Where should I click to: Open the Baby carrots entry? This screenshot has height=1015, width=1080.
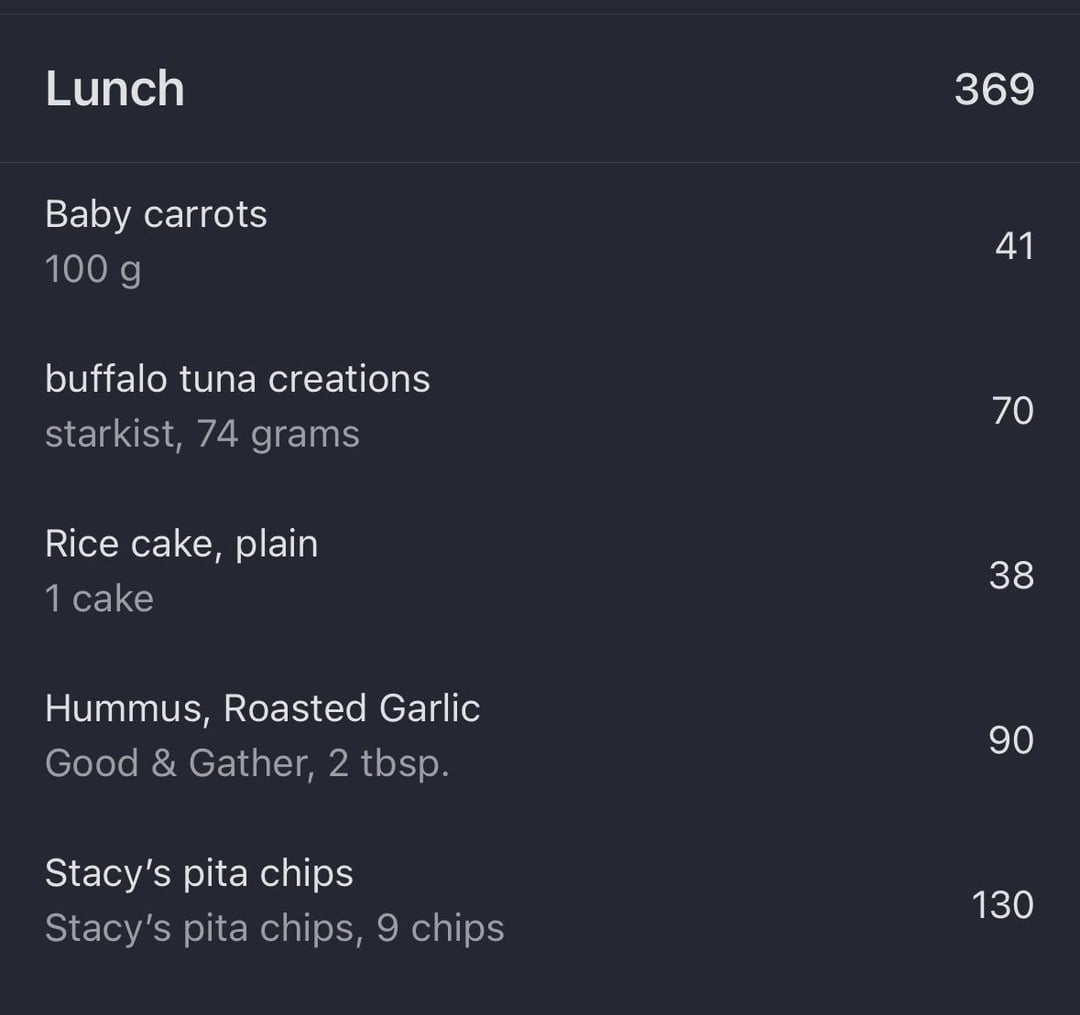(540, 242)
